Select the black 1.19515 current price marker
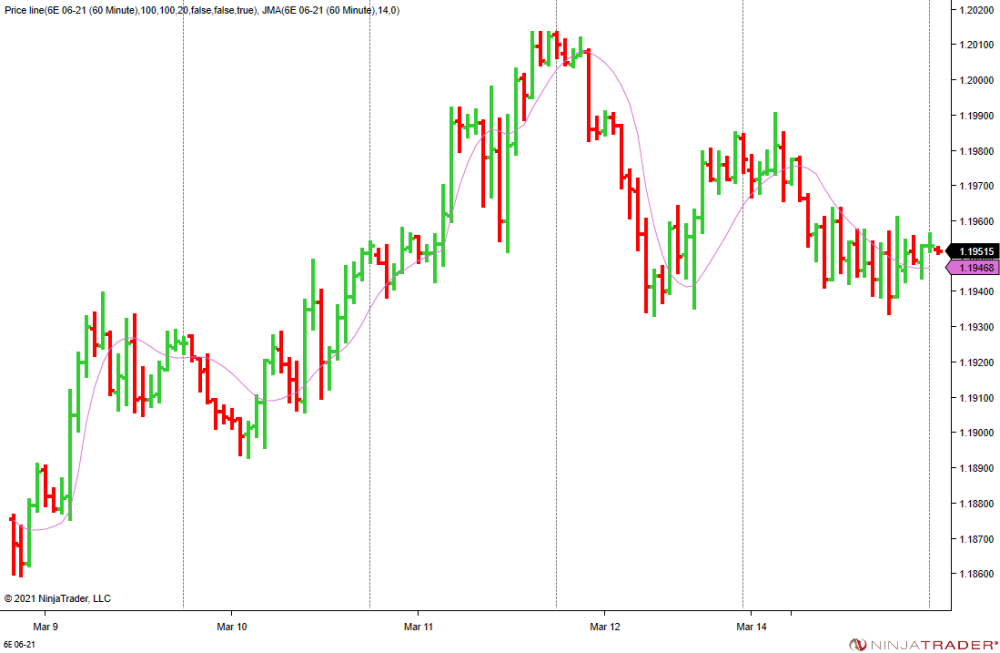 click(x=975, y=252)
